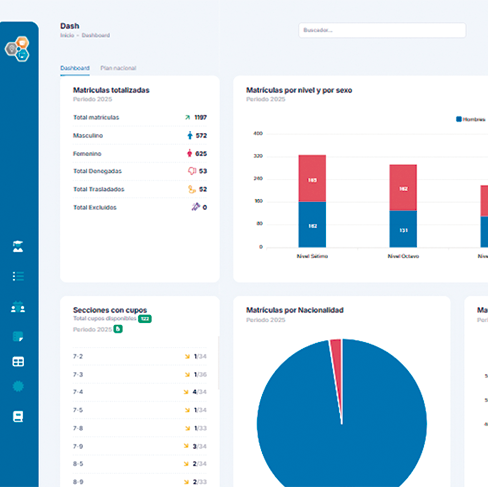Screen dimensions: 488x487
Task: Click the green cupos disponibles badge
Action: [145, 319]
